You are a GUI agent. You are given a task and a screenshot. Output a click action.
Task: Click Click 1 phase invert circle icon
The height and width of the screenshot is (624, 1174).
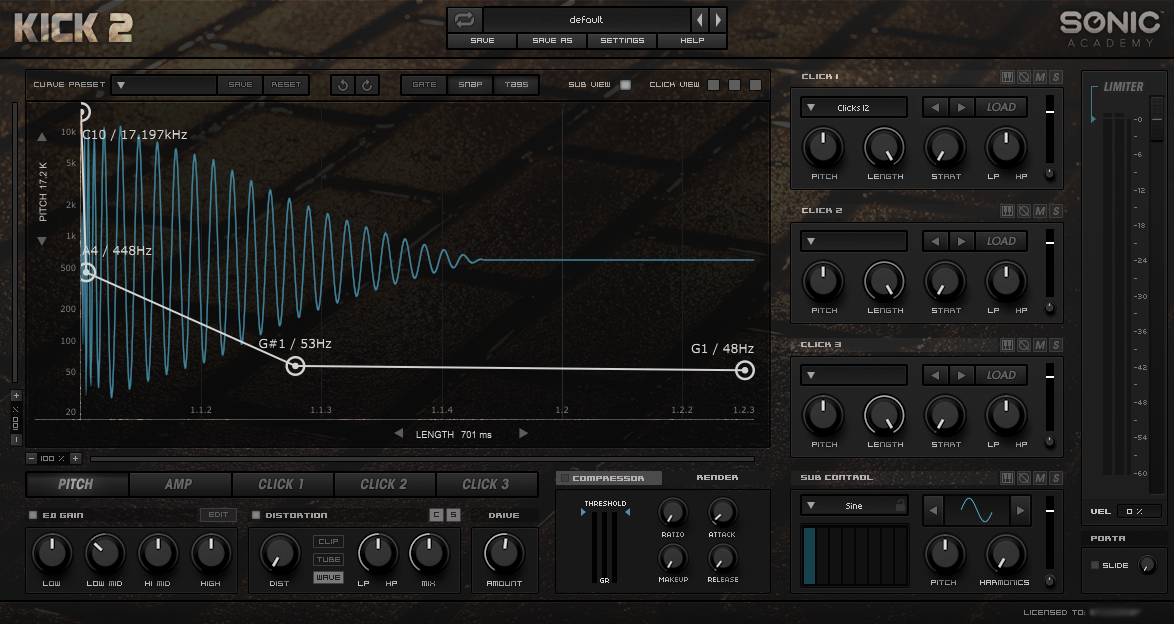pyautogui.click(x=1024, y=77)
